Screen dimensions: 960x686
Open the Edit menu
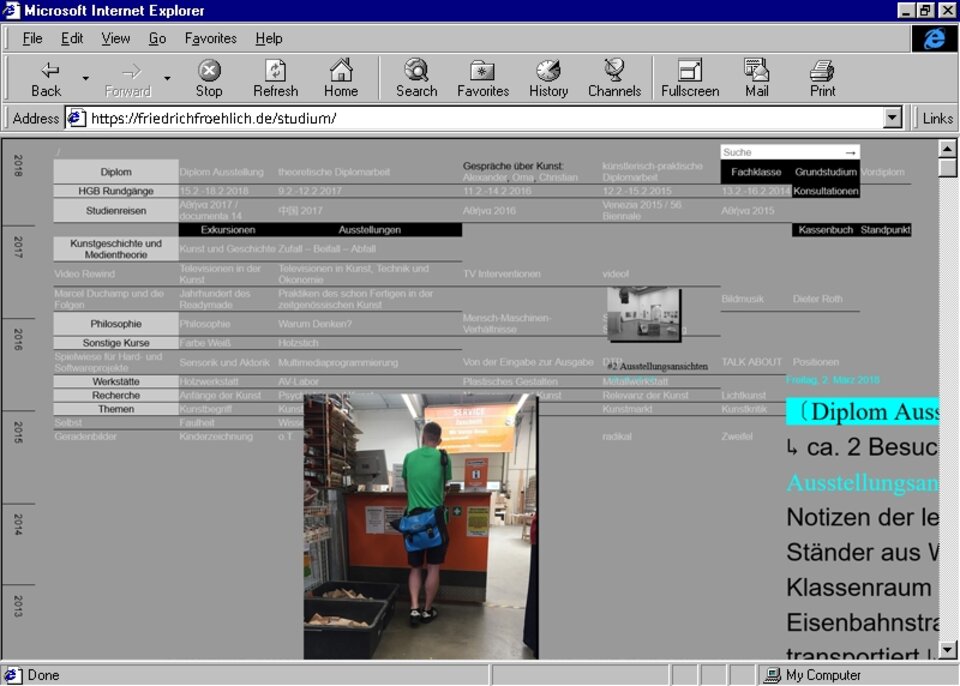pyautogui.click(x=72, y=39)
